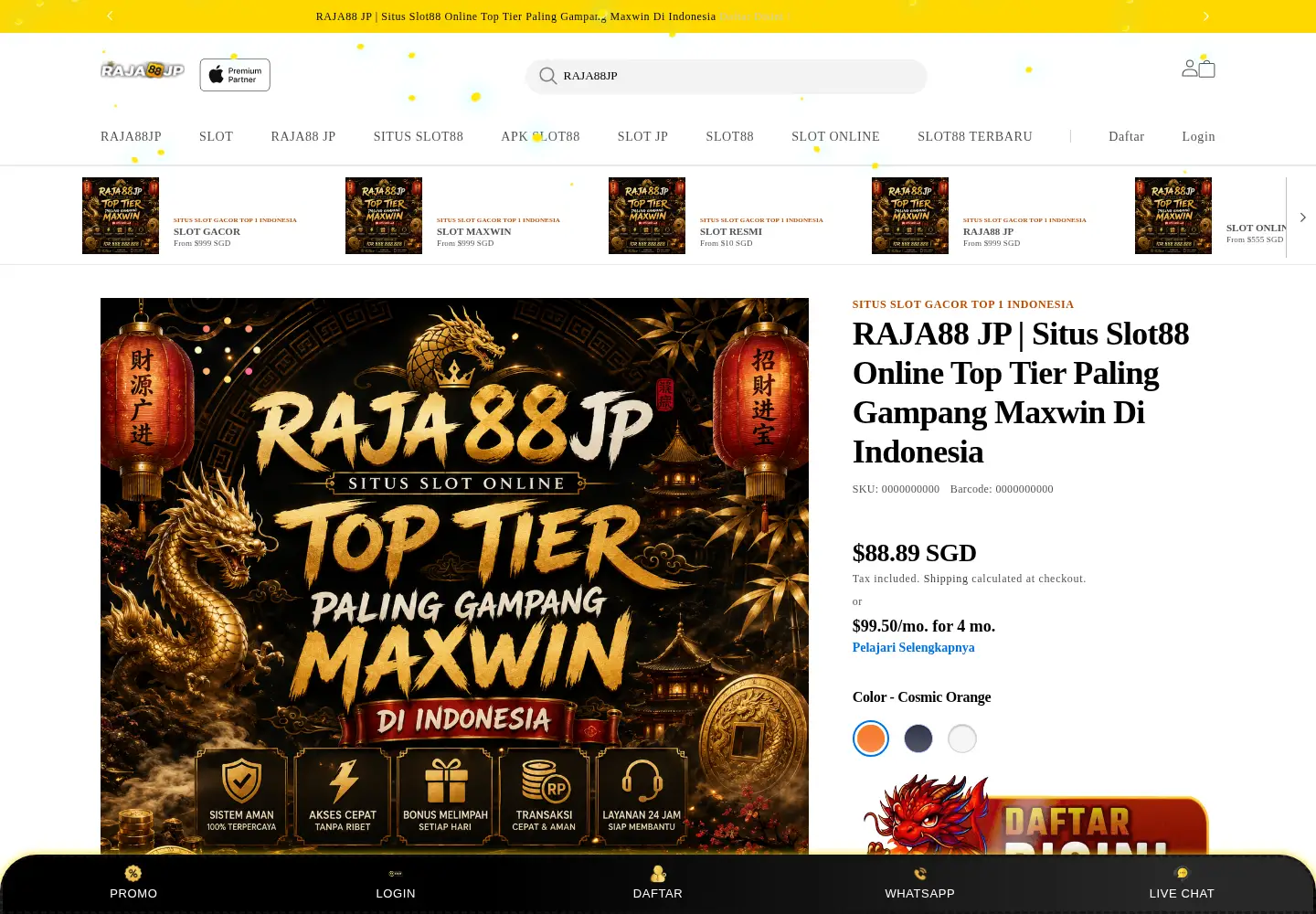Select the dark navy color swatch

tap(918, 739)
